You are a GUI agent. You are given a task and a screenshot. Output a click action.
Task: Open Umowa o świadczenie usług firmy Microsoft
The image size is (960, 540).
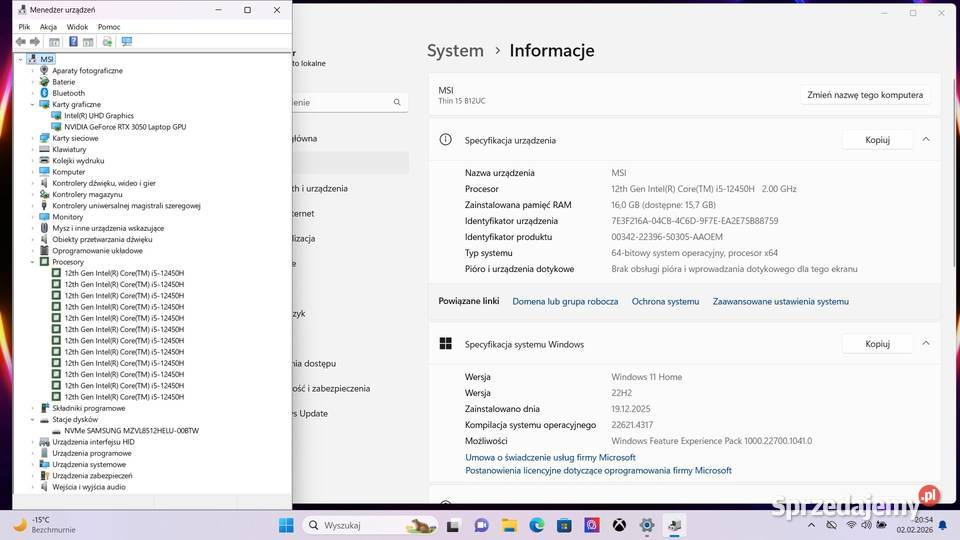tap(550, 457)
